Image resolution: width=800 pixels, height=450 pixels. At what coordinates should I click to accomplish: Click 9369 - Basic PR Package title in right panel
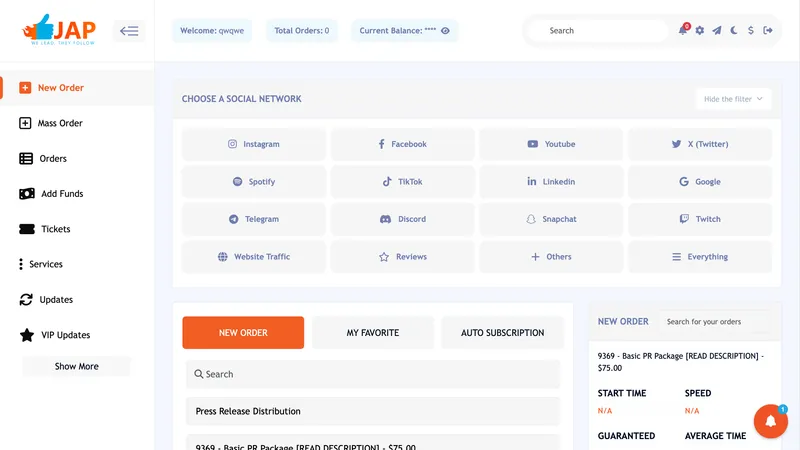point(681,362)
